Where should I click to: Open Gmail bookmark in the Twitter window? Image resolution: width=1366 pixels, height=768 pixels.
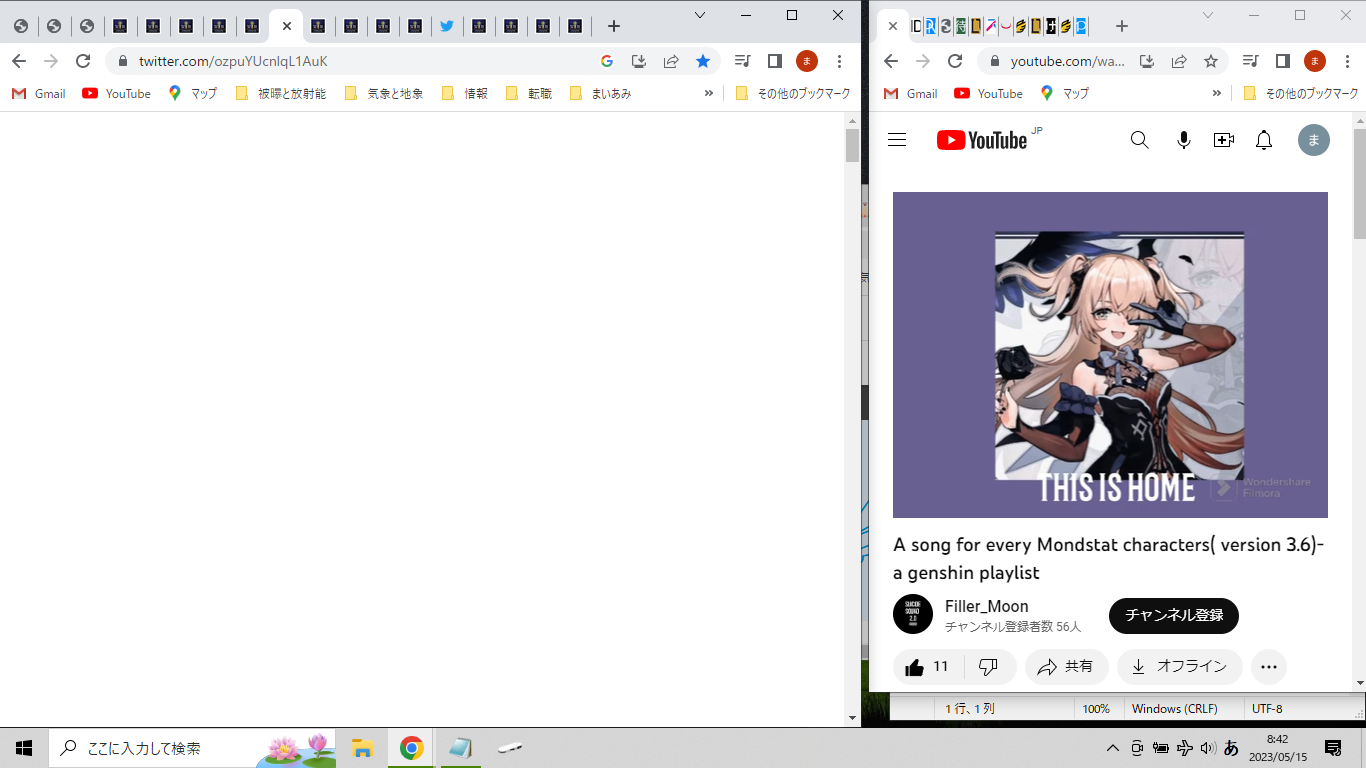[x=38, y=93]
